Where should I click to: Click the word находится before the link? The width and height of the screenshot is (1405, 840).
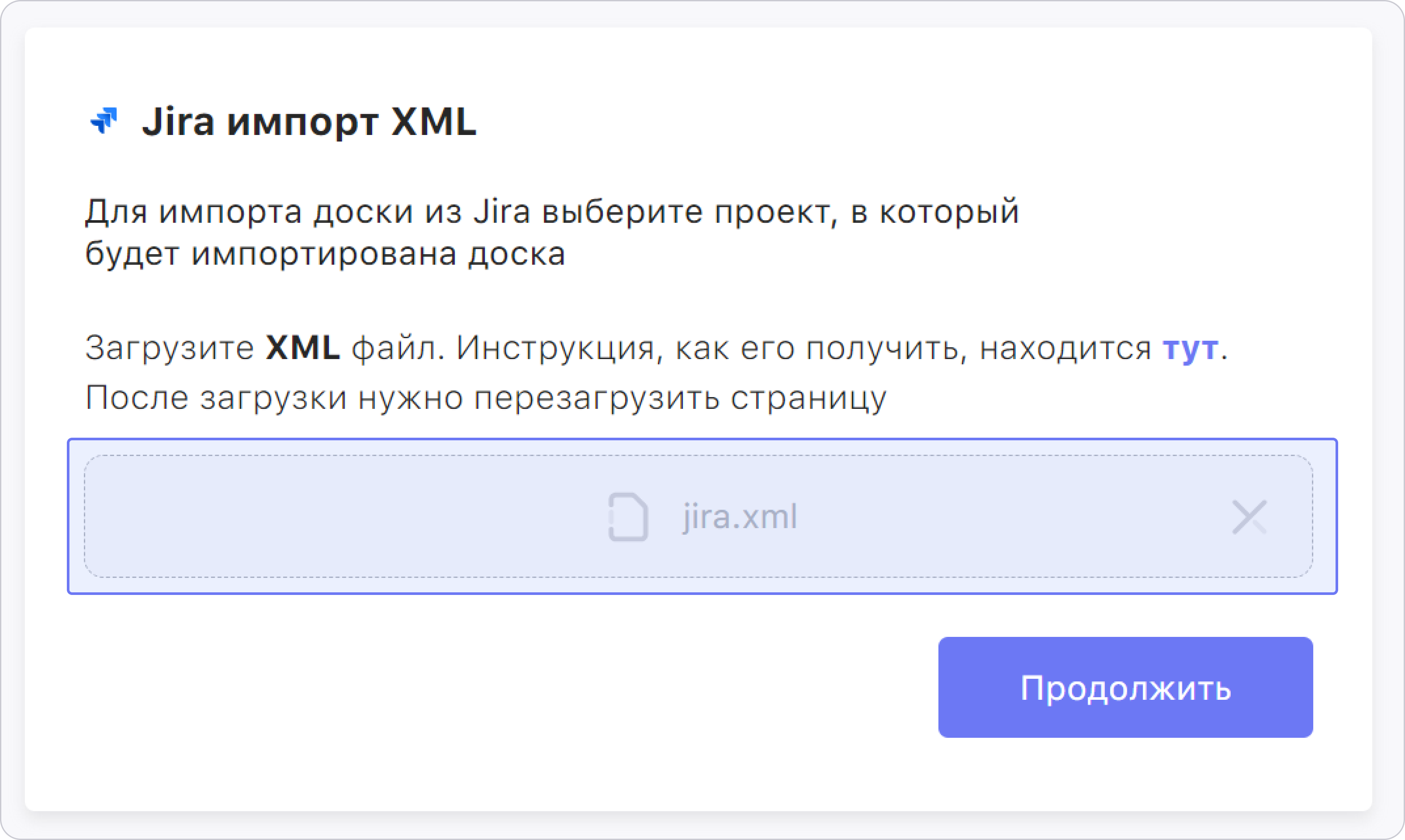click(x=1066, y=348)
